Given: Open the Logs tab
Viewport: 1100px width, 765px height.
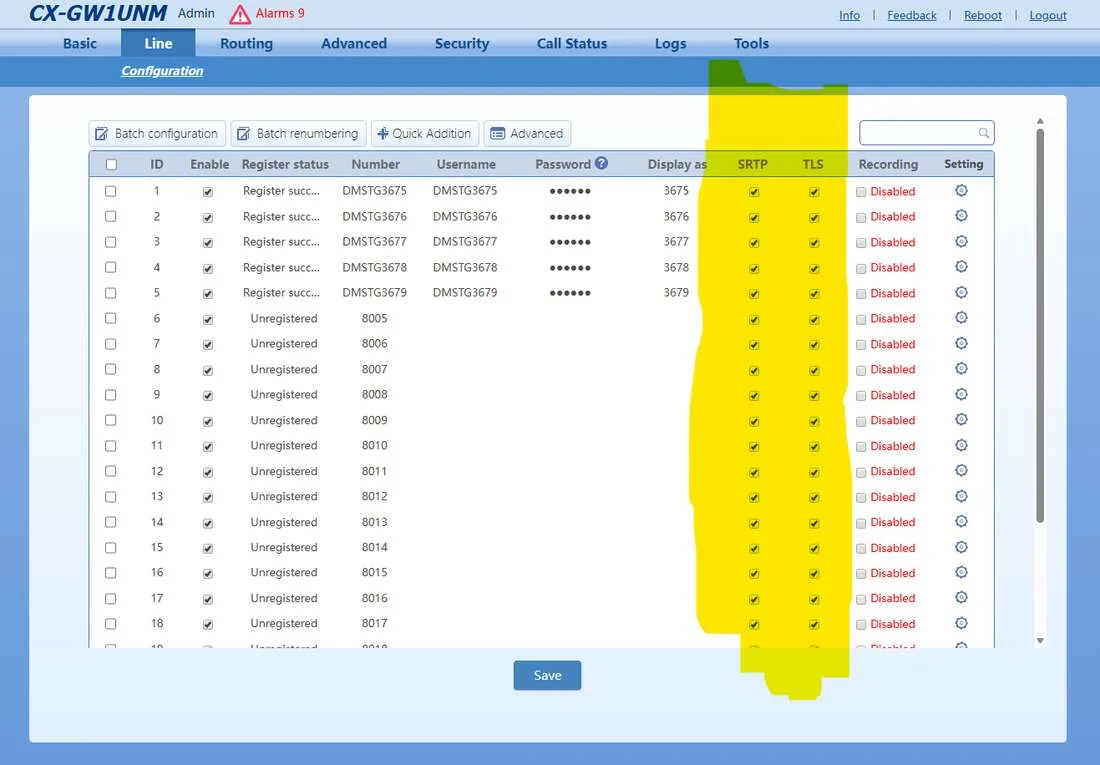Looking at the screenshot, I should click(x=671, y=44).
